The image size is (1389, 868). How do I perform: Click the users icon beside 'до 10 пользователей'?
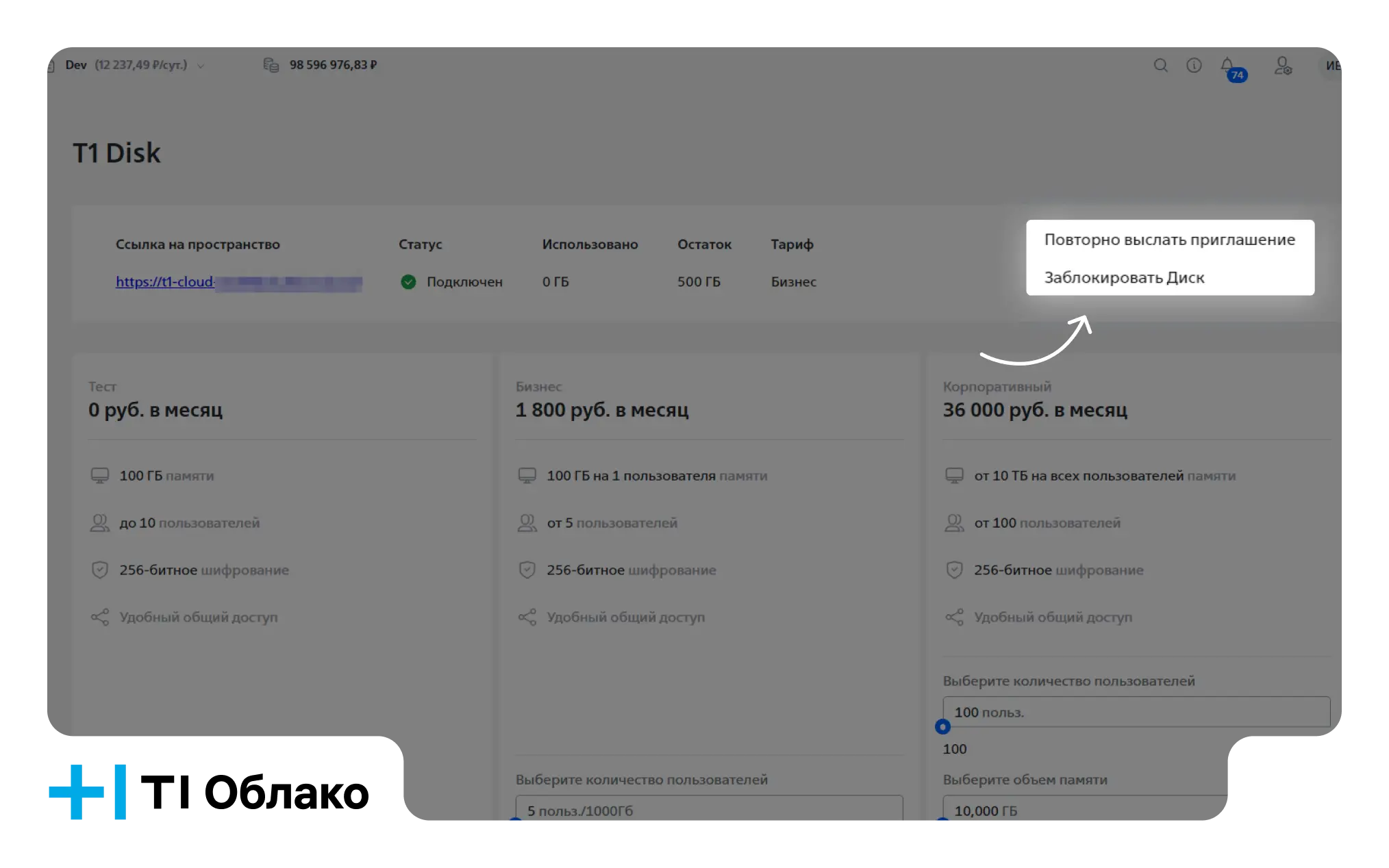(100, 523)
